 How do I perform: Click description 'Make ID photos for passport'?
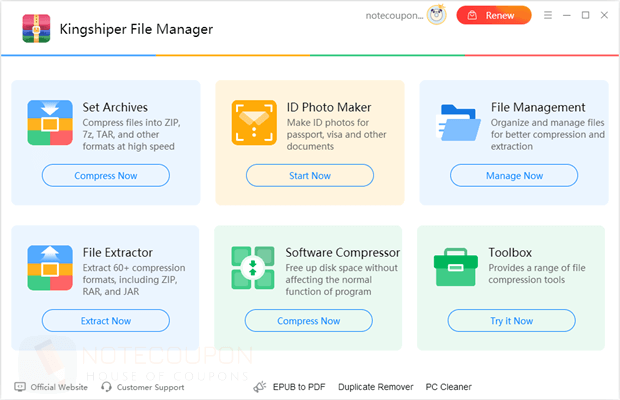tap(336, 134)
